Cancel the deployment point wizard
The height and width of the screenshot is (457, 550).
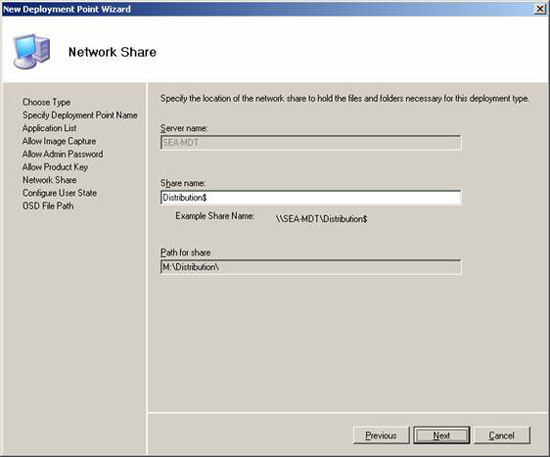(502, 435)
